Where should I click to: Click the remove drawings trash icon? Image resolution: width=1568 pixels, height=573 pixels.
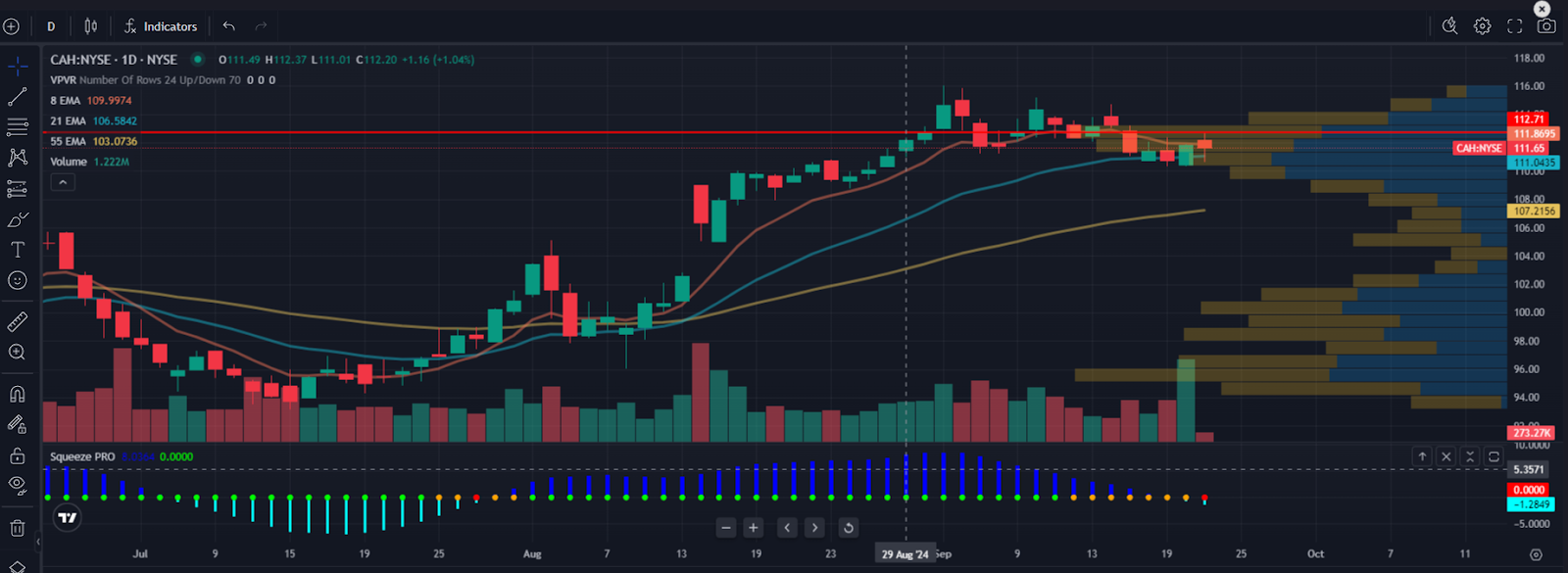pos(18,528)
